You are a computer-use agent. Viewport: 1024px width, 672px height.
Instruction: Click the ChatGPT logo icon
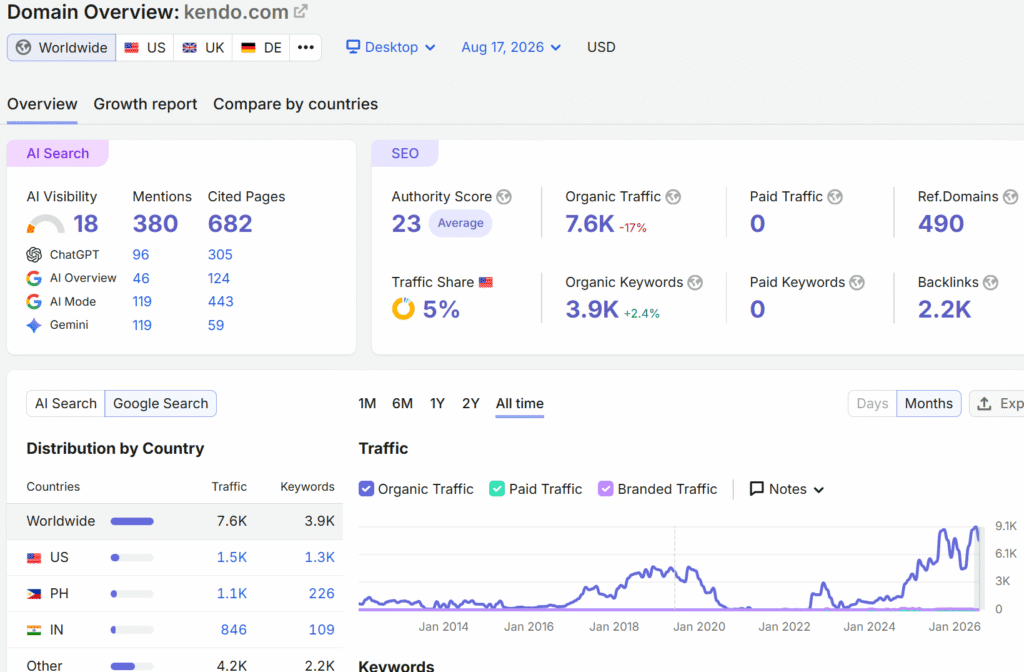34,255
